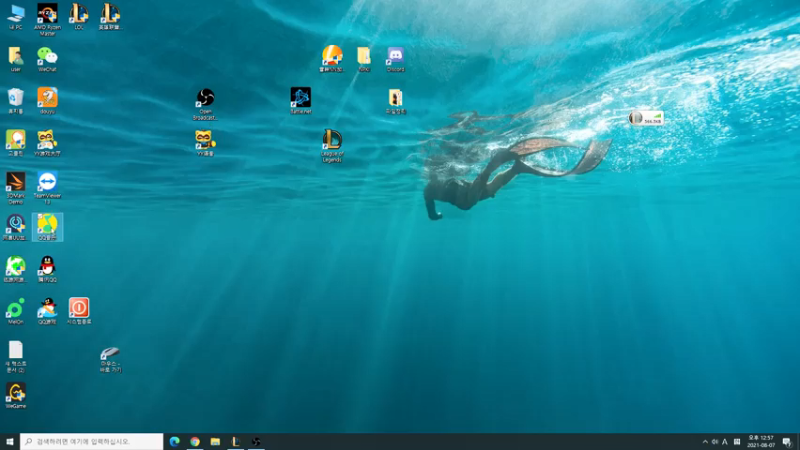Select the Recycle Bin icon
The width and height of the screenshot is (800, 450).
pyautogui.click(x=16, y=101)
